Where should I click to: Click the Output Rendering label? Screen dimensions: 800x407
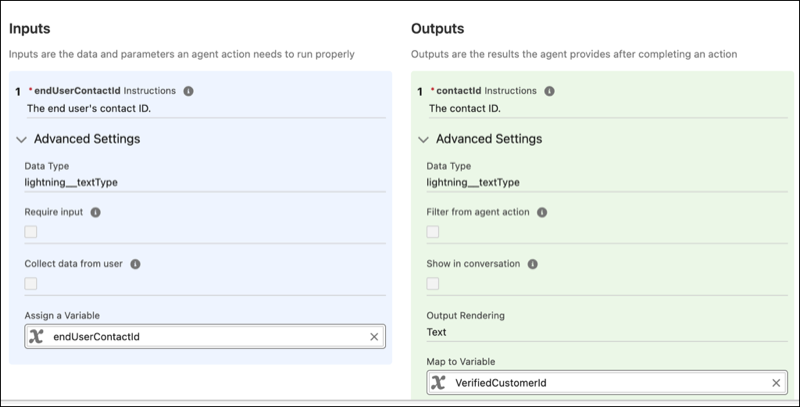[465, 316]
